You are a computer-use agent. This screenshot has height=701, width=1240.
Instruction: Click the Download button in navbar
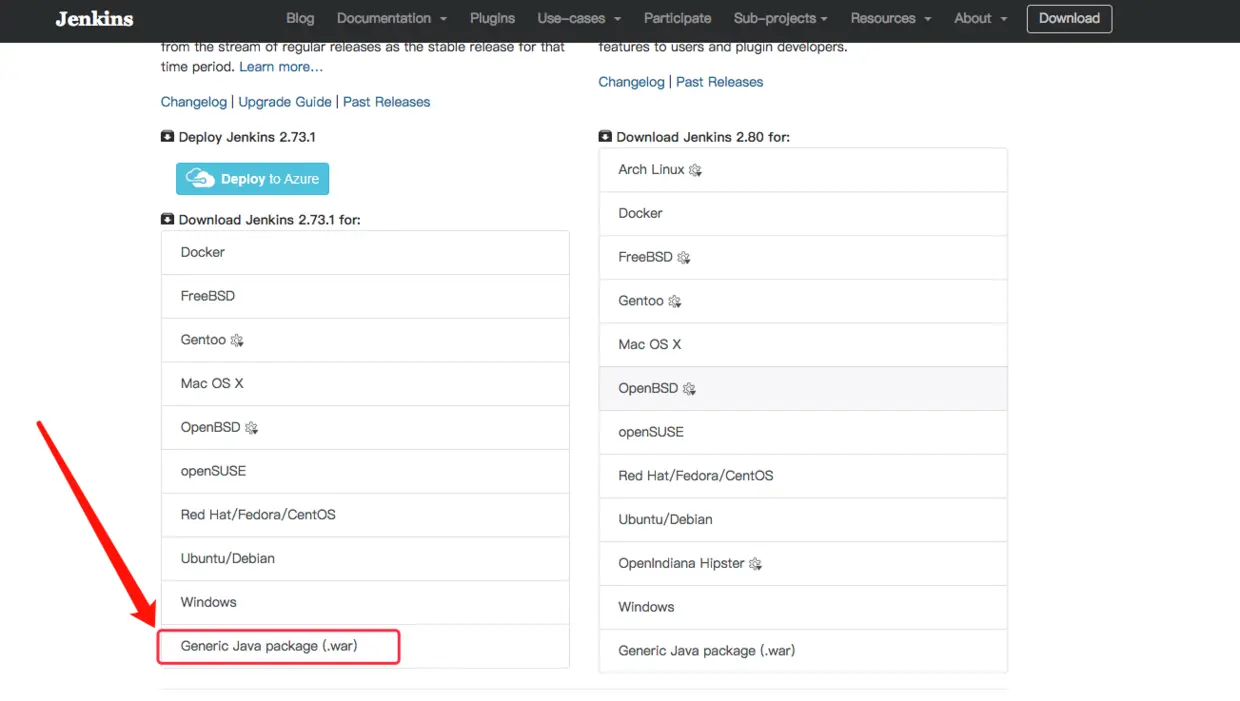(x=1069, y=18)
